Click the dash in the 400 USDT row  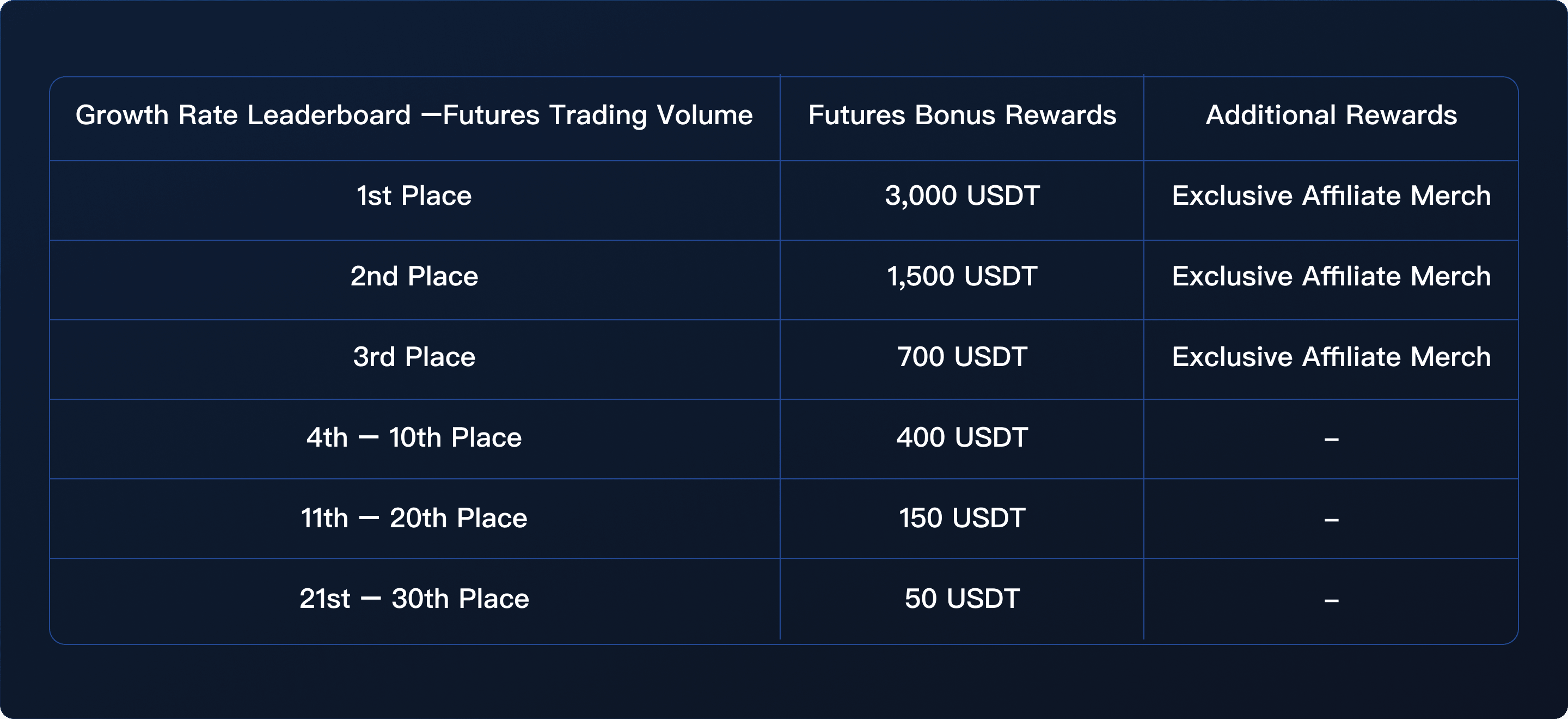(x=1331, y=439)
